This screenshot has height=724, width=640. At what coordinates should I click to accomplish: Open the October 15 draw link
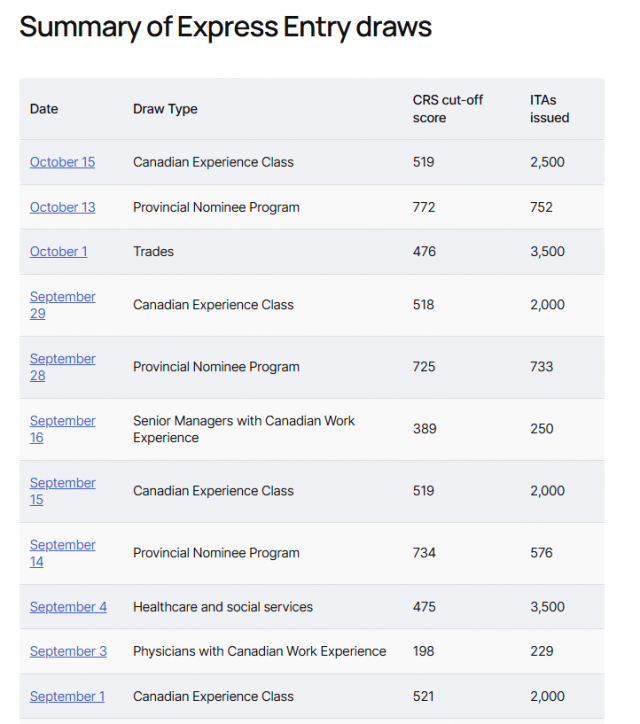(62, 162)
